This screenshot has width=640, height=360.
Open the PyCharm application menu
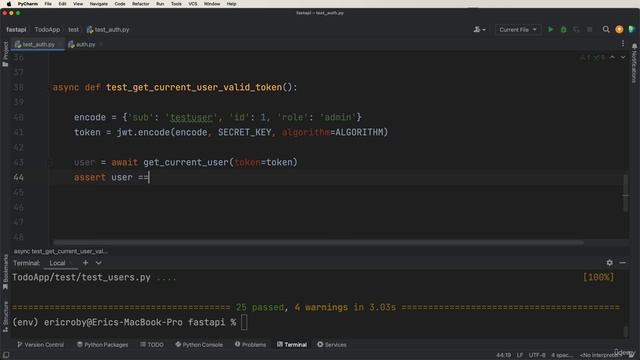(x=28, y=4)
